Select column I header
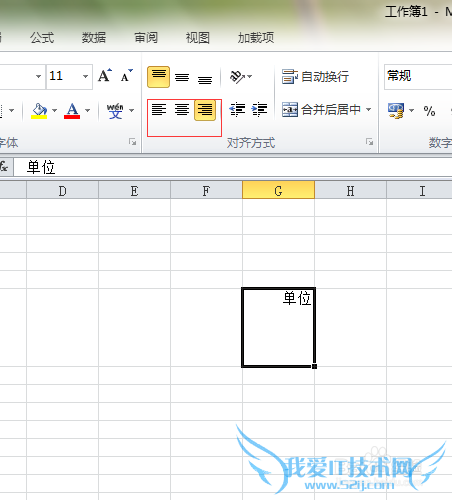Image resolution: width=452 pixels, height=500 pixels. pos(419,191)
